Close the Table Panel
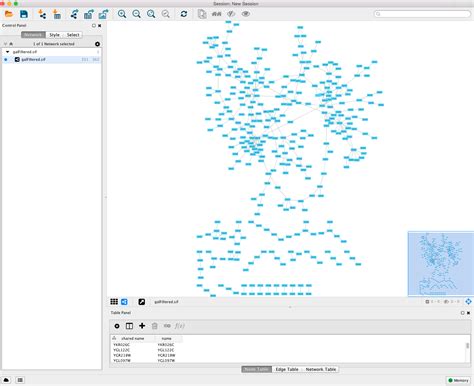474x386 pixels. tap(468, 313)
